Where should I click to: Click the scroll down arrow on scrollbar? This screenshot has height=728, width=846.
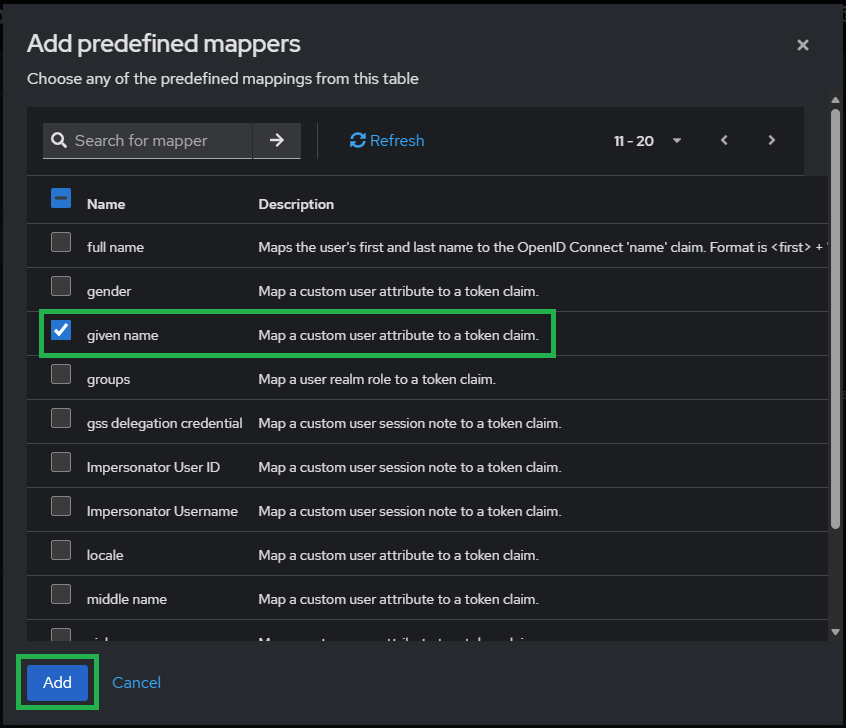(835, 631)
